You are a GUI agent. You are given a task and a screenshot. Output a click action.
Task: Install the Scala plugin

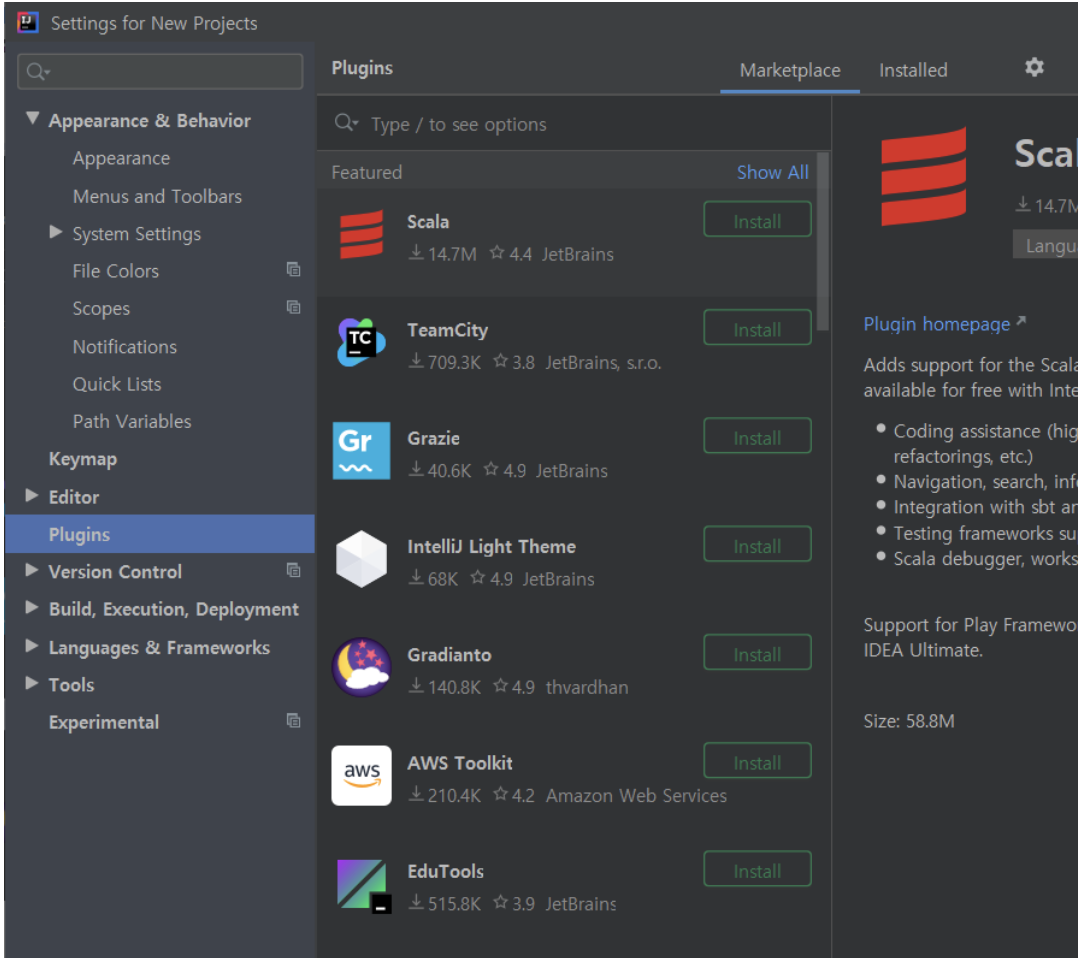click(757, 220)
